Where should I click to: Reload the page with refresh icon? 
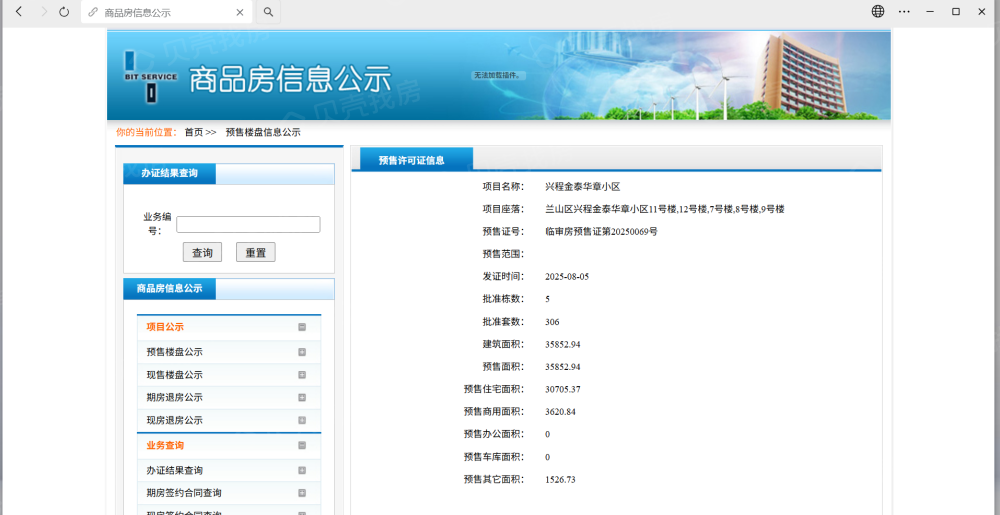point(64,11)
